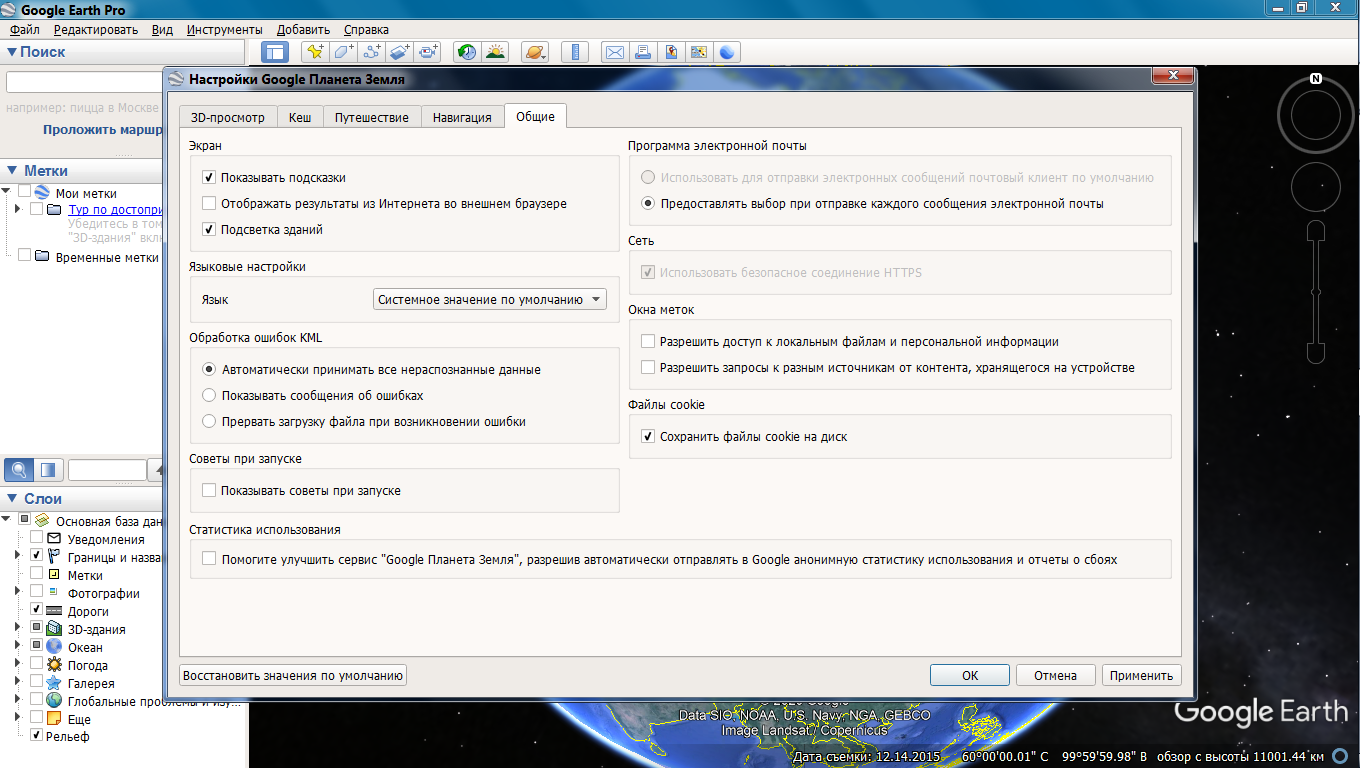Click the 3D-здания building icon
This screenshot has height=768, width=1360.
point(56,629)
